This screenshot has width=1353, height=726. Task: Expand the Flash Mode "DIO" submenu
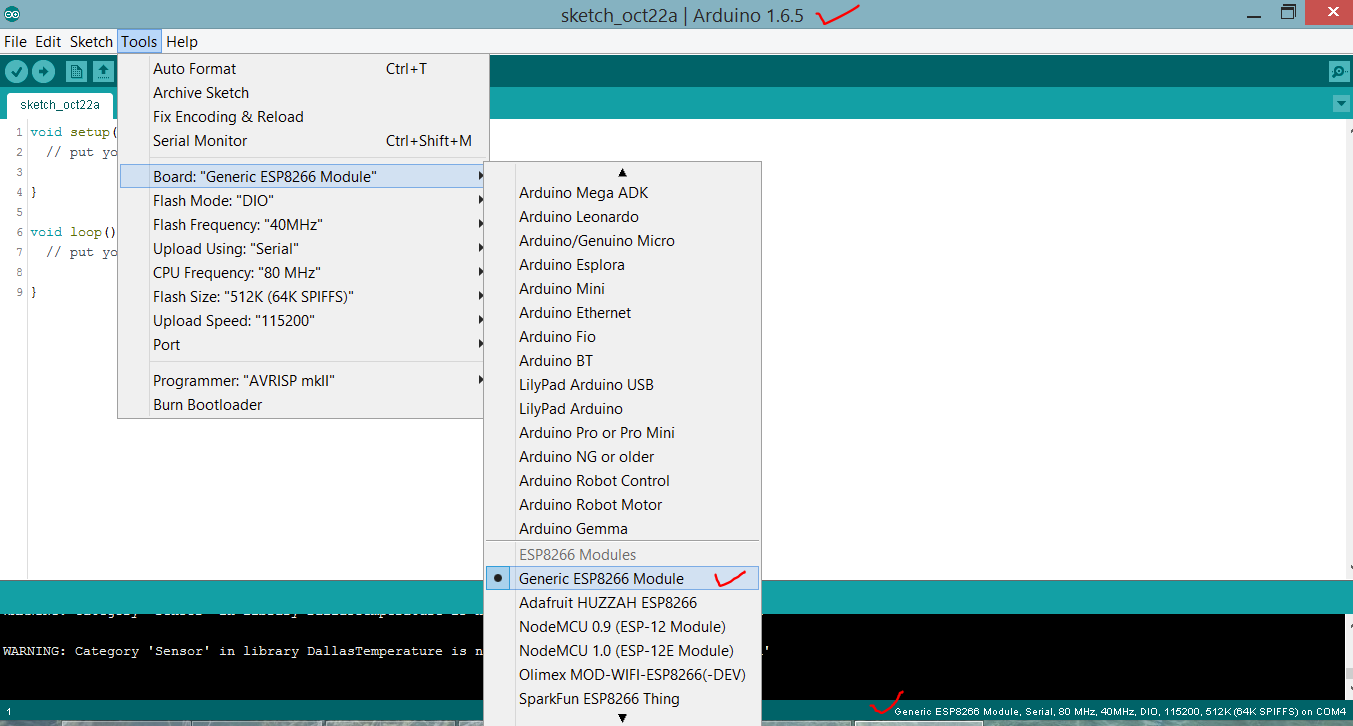pos(303,201)
